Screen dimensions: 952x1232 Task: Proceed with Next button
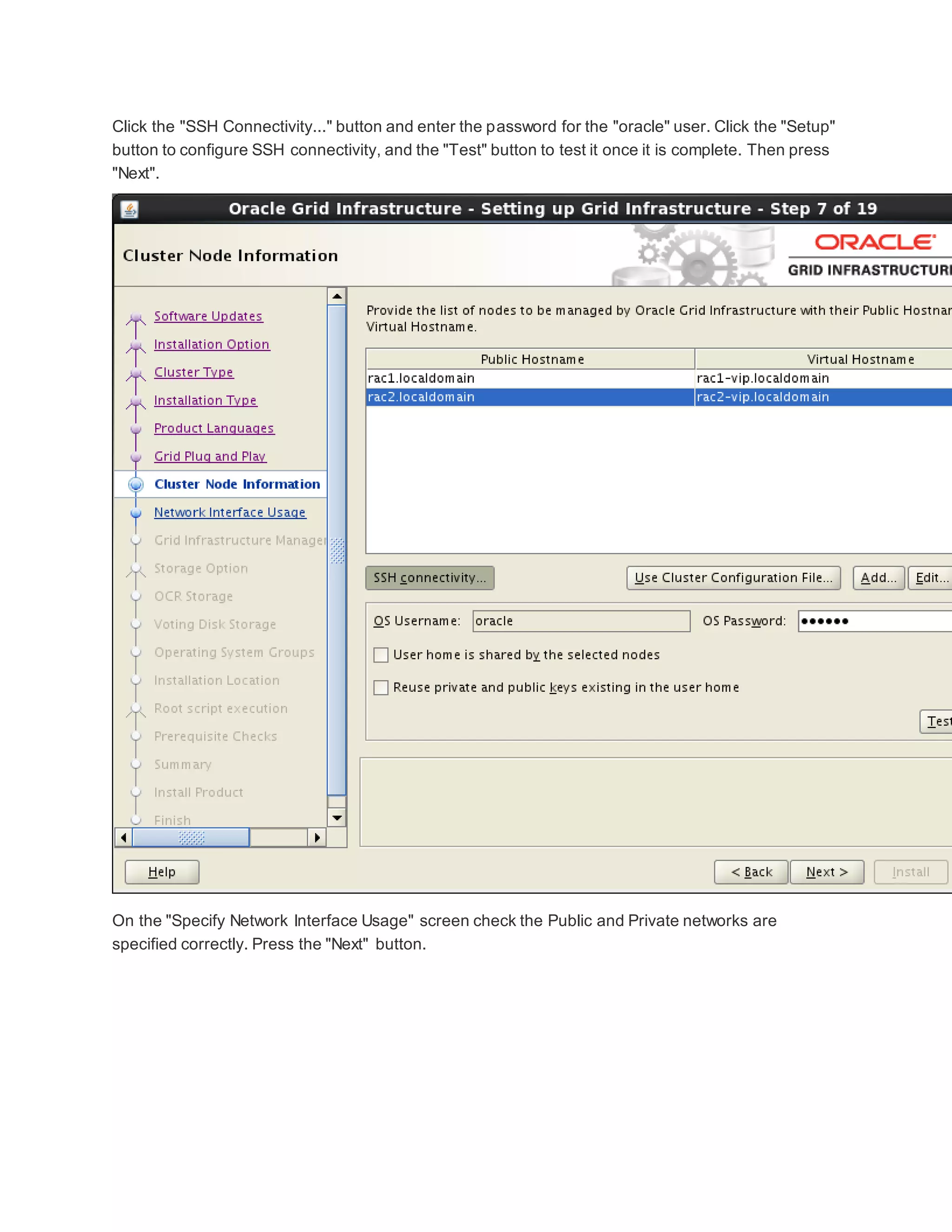[x=827, y=872]
